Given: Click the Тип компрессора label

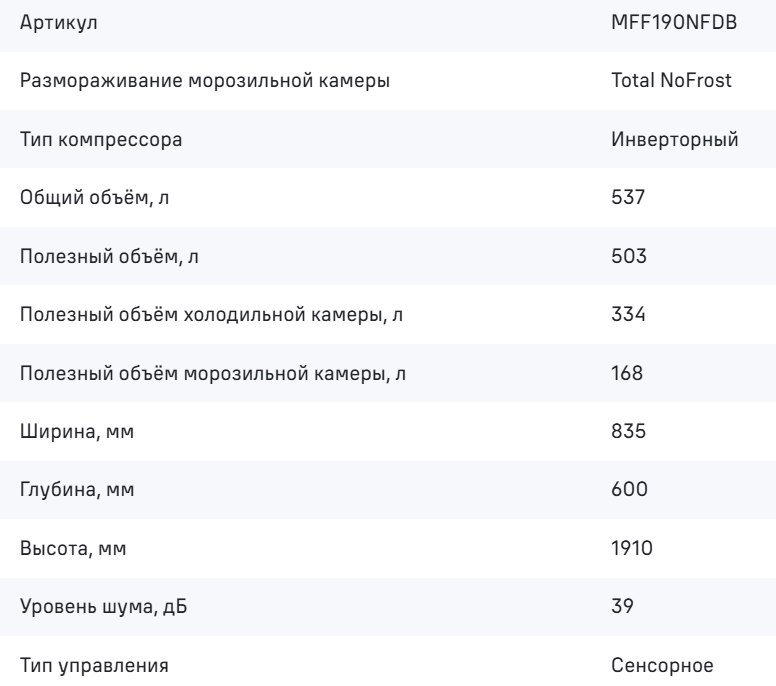Looking at the screenshot, I should coord(101,140).
